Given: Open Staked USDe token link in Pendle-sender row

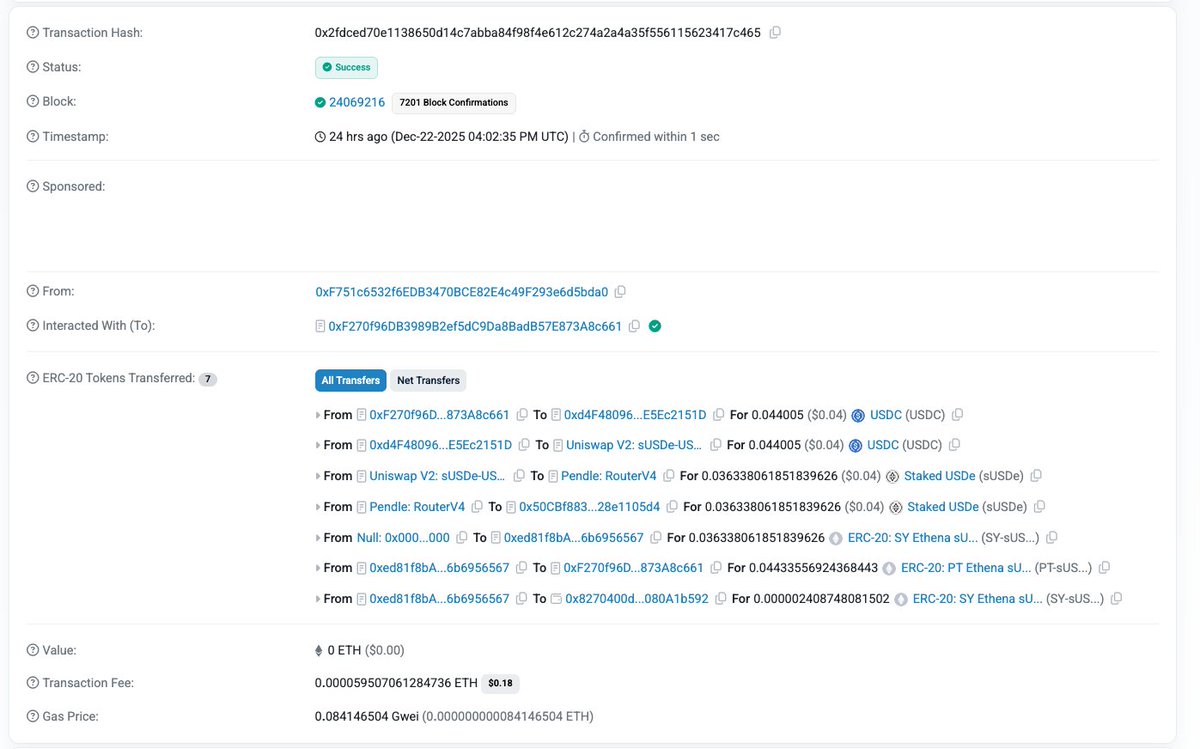Looking at the screenshot, I should click(941, 507).
